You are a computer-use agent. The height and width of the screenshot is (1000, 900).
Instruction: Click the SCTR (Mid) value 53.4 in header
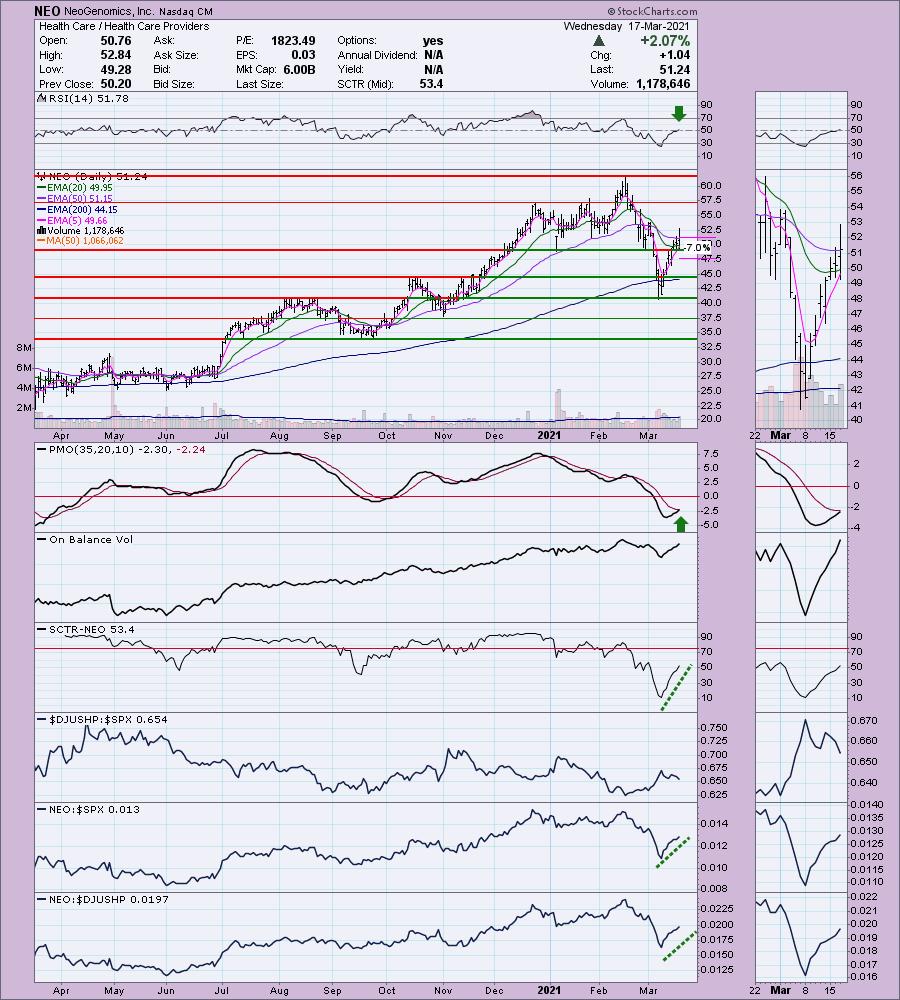tap(431, 84)
